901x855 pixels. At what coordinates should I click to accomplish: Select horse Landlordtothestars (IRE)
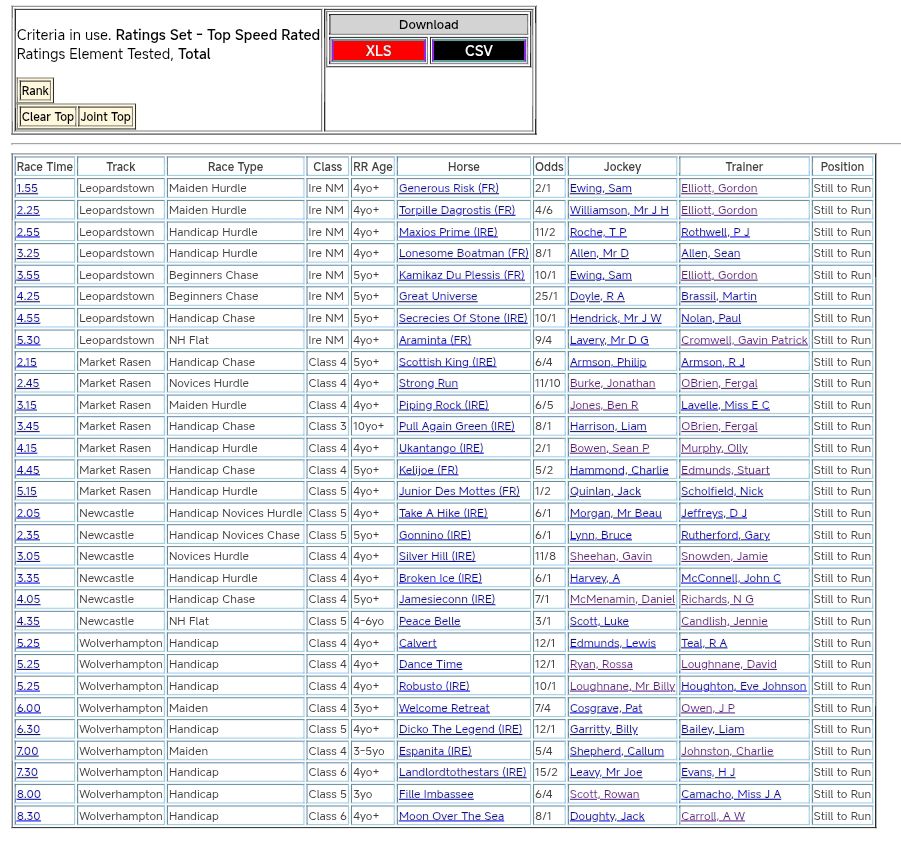[x=462, y=773]
